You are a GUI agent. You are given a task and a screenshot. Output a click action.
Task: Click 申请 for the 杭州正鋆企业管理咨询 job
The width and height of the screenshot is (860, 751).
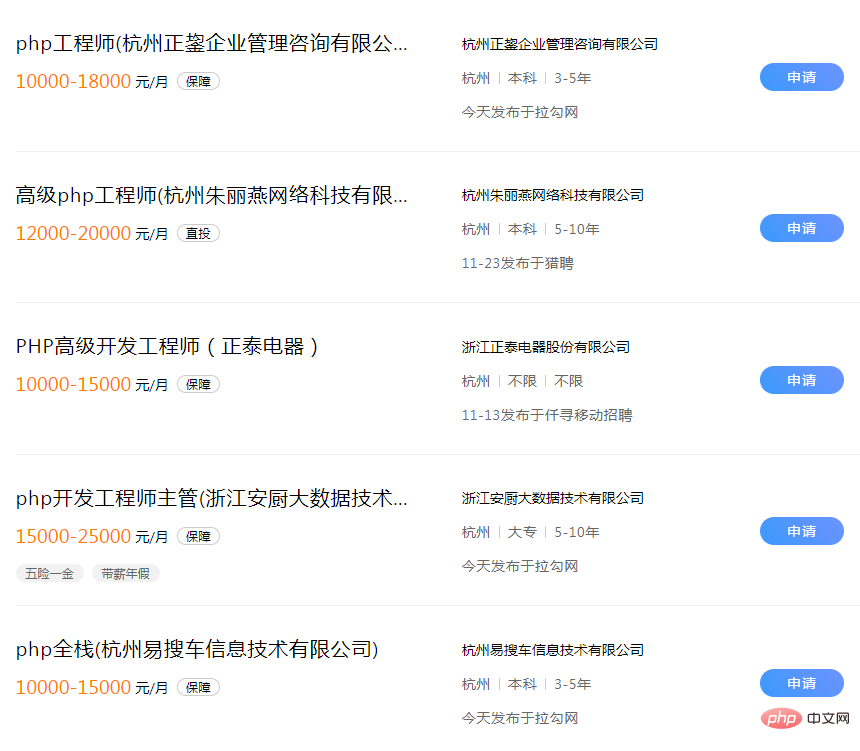point(801,77)
